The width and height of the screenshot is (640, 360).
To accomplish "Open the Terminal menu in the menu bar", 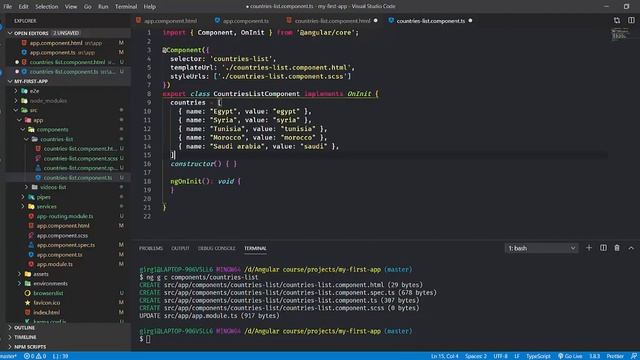I will click(x=126, y=7).
